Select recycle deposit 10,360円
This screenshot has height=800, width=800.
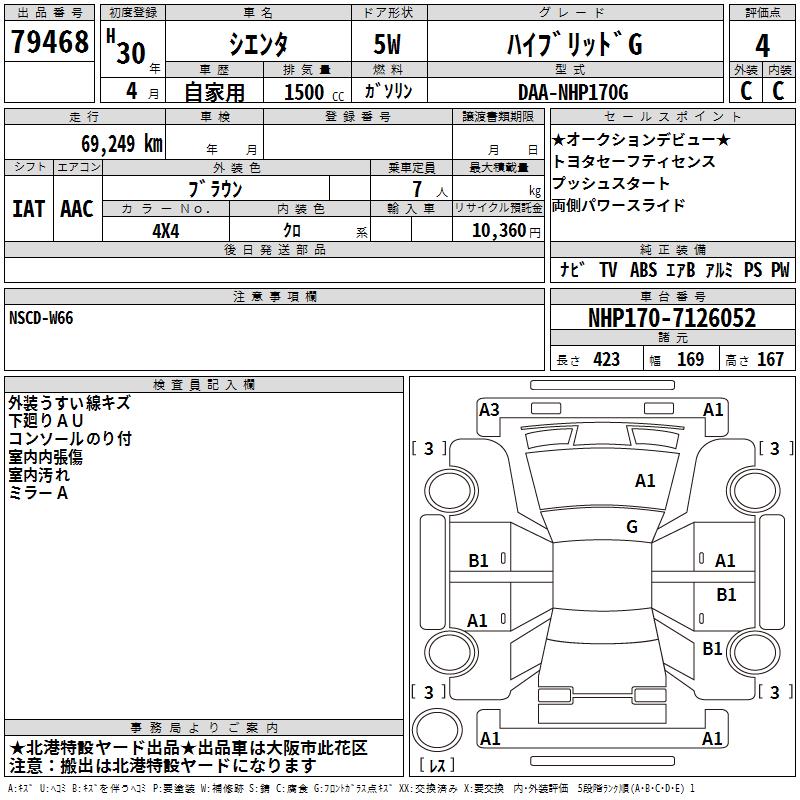pos(506,231)
